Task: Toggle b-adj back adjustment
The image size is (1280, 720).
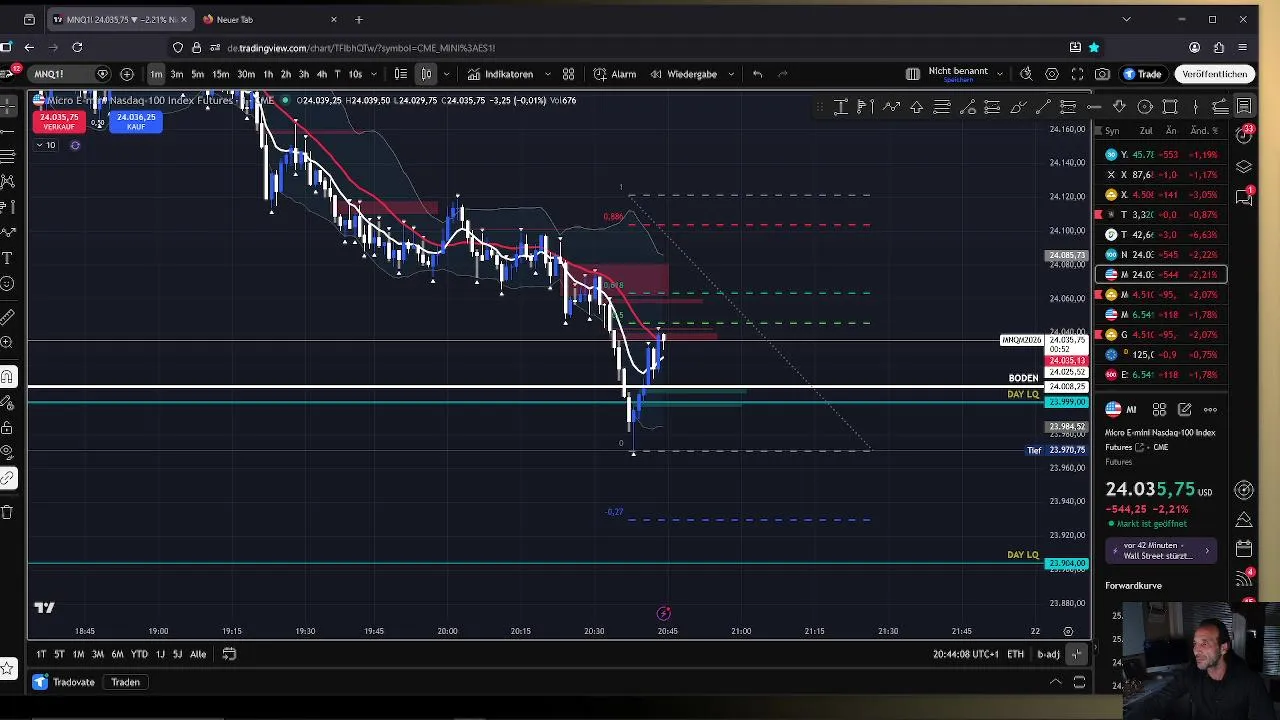Action: click(1048, 654)
